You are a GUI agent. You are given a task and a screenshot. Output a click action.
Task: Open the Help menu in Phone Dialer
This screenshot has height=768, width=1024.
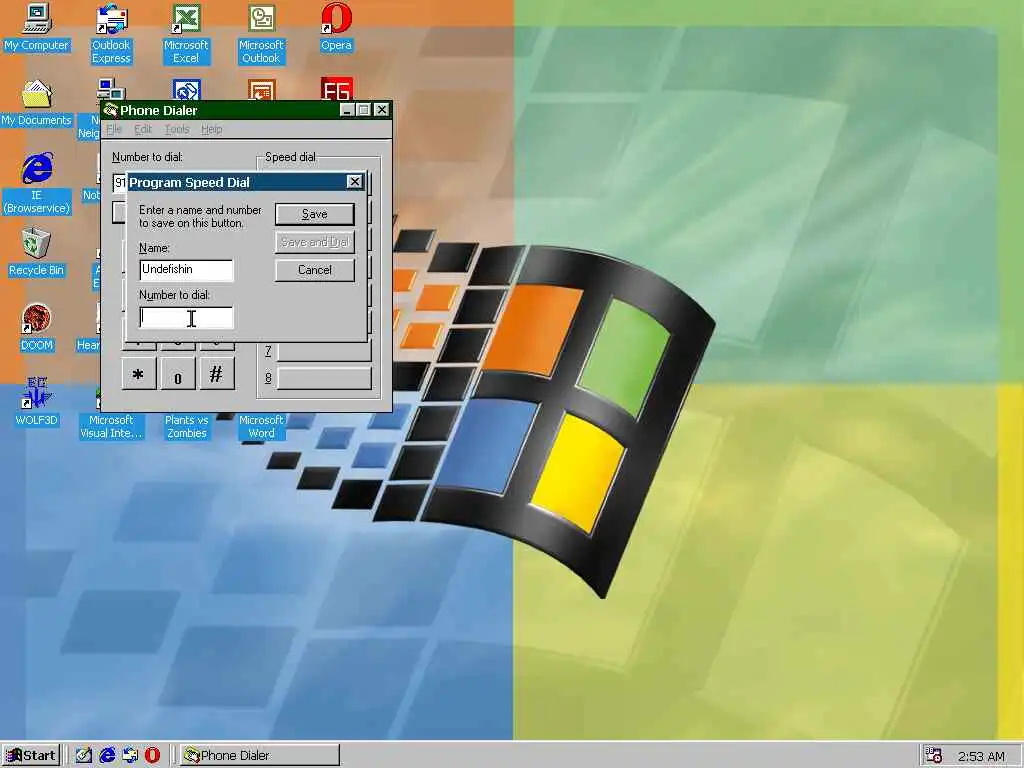click(x=212, y=129)
